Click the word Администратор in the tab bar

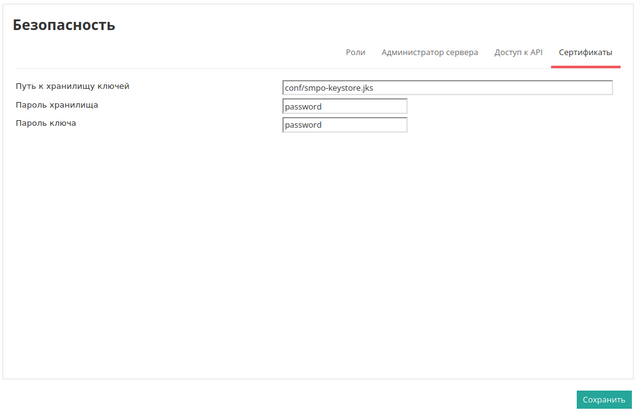pos(413,52)
